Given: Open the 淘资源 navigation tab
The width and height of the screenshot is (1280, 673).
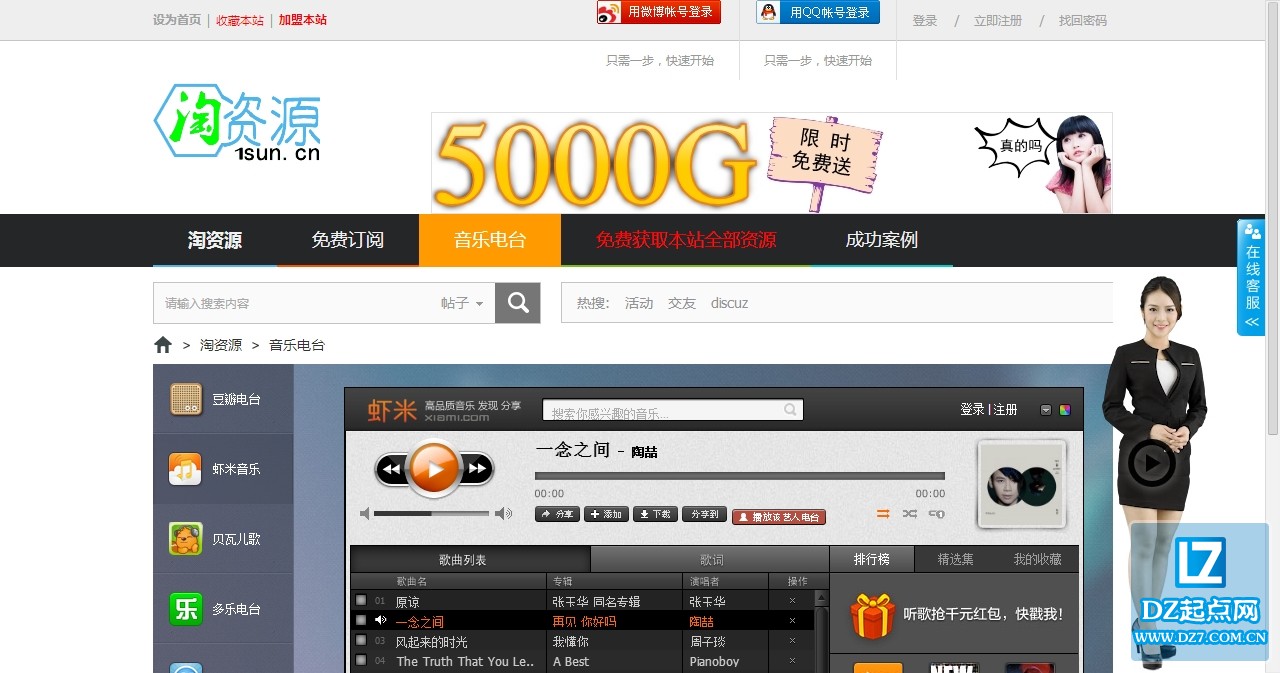Looking at the screenshot, I should point(215,240).
